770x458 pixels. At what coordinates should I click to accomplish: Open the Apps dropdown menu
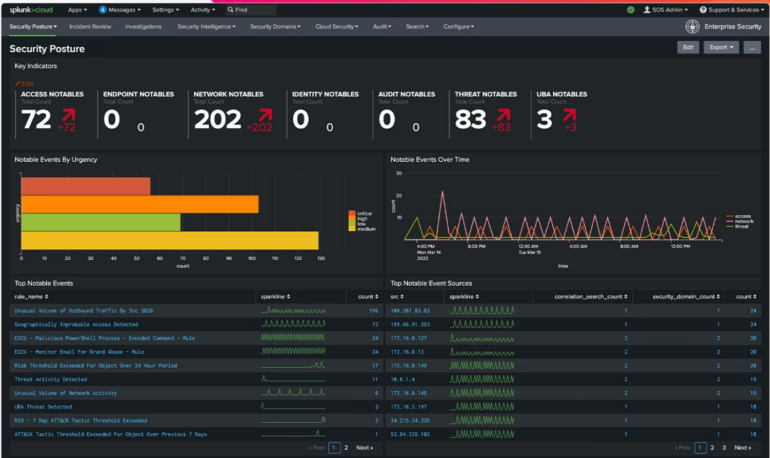pos(77,10)
